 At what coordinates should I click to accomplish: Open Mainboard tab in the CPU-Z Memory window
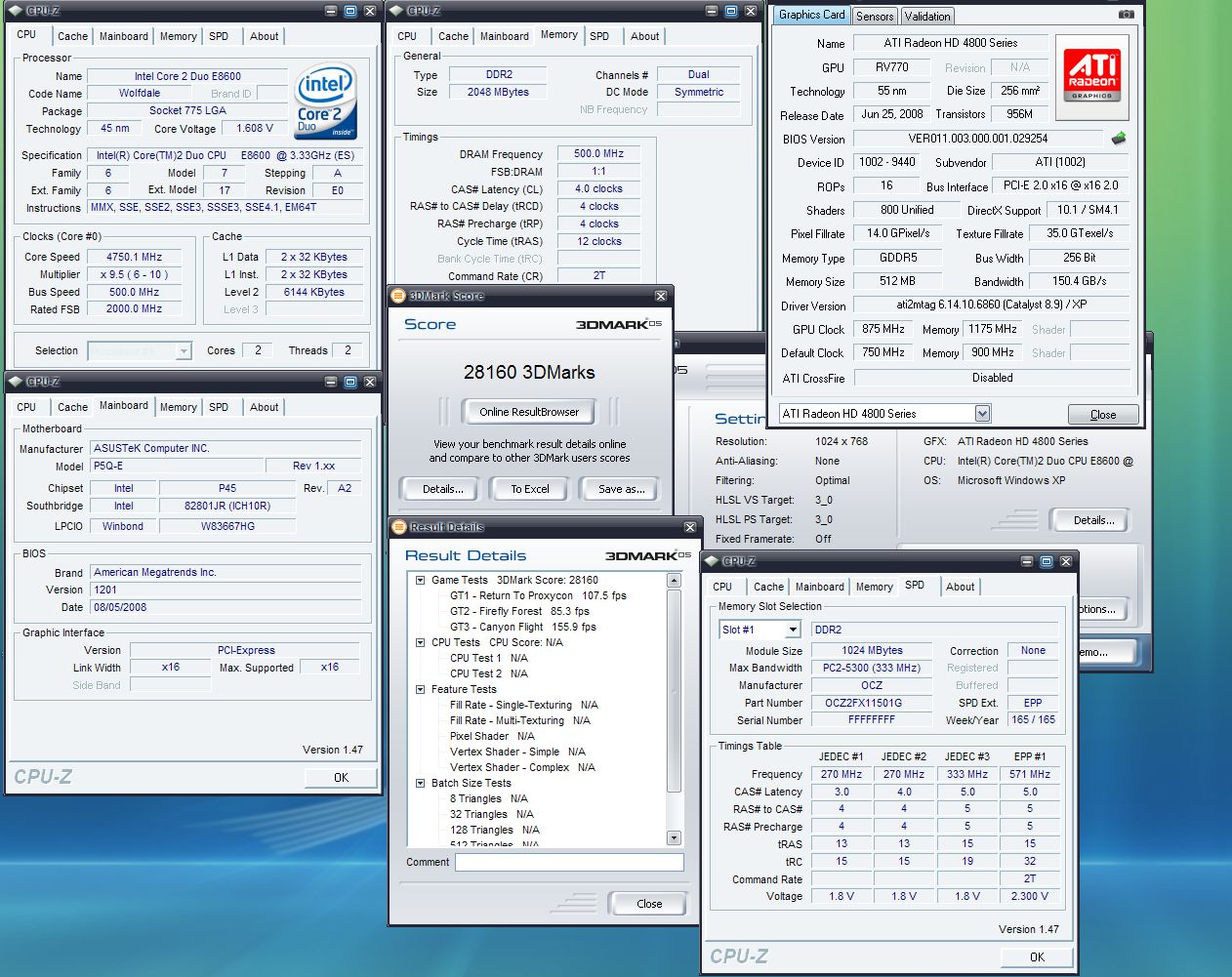(x=505, y=36)
